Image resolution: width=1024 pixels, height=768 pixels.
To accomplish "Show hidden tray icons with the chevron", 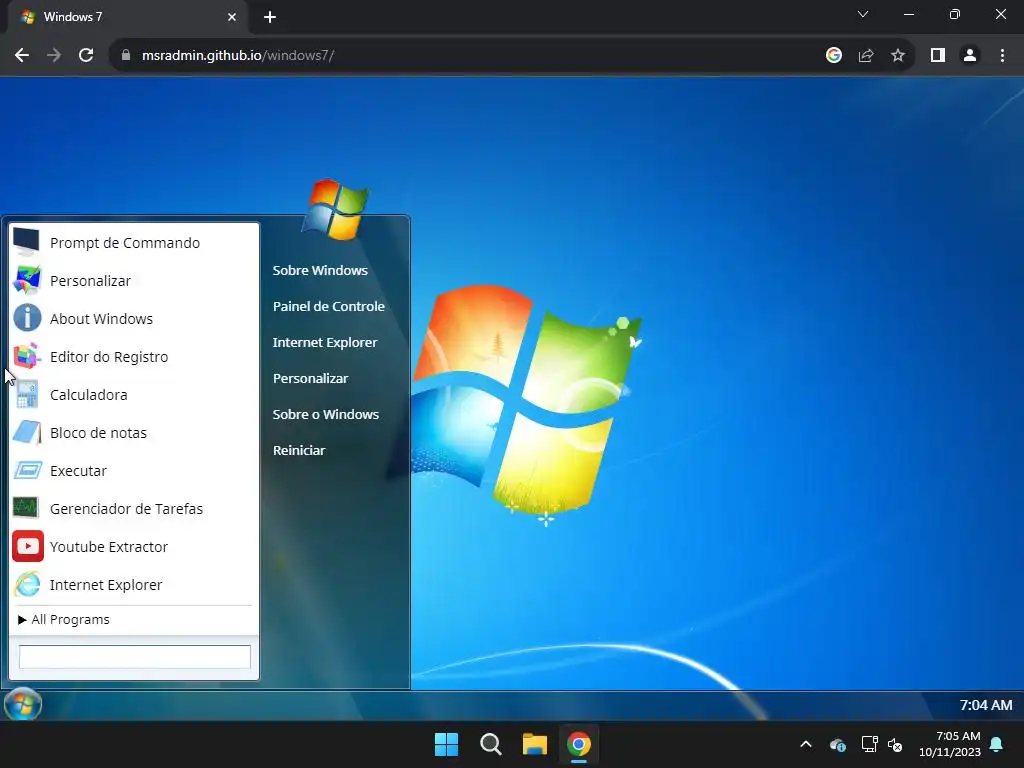I will coord(806,744).
